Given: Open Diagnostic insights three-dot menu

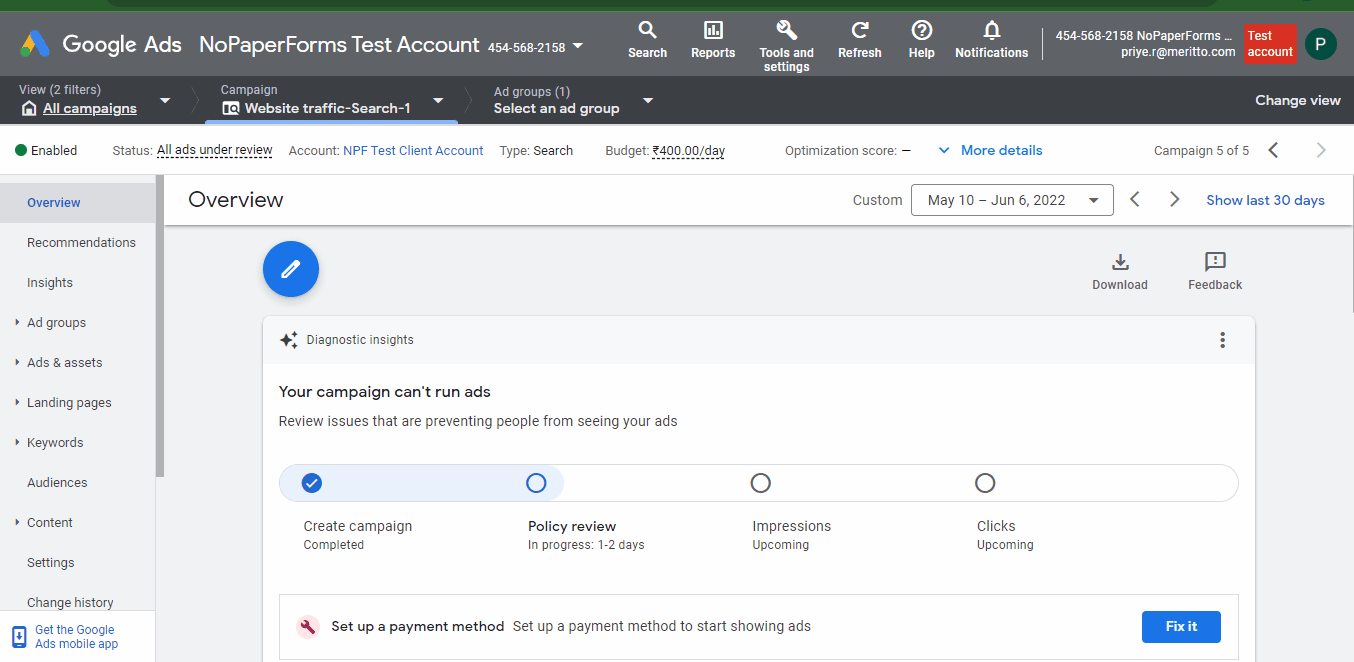Looking at the screenshot, I should click(1222, 340).
